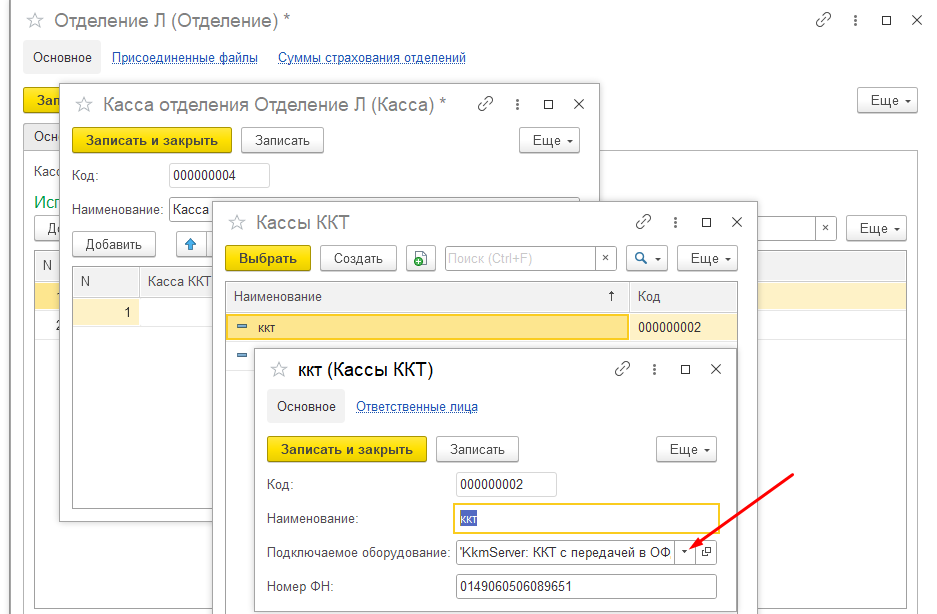
Task: Click link icon in Кассы ККТ list window
Action: pos(644,222)
